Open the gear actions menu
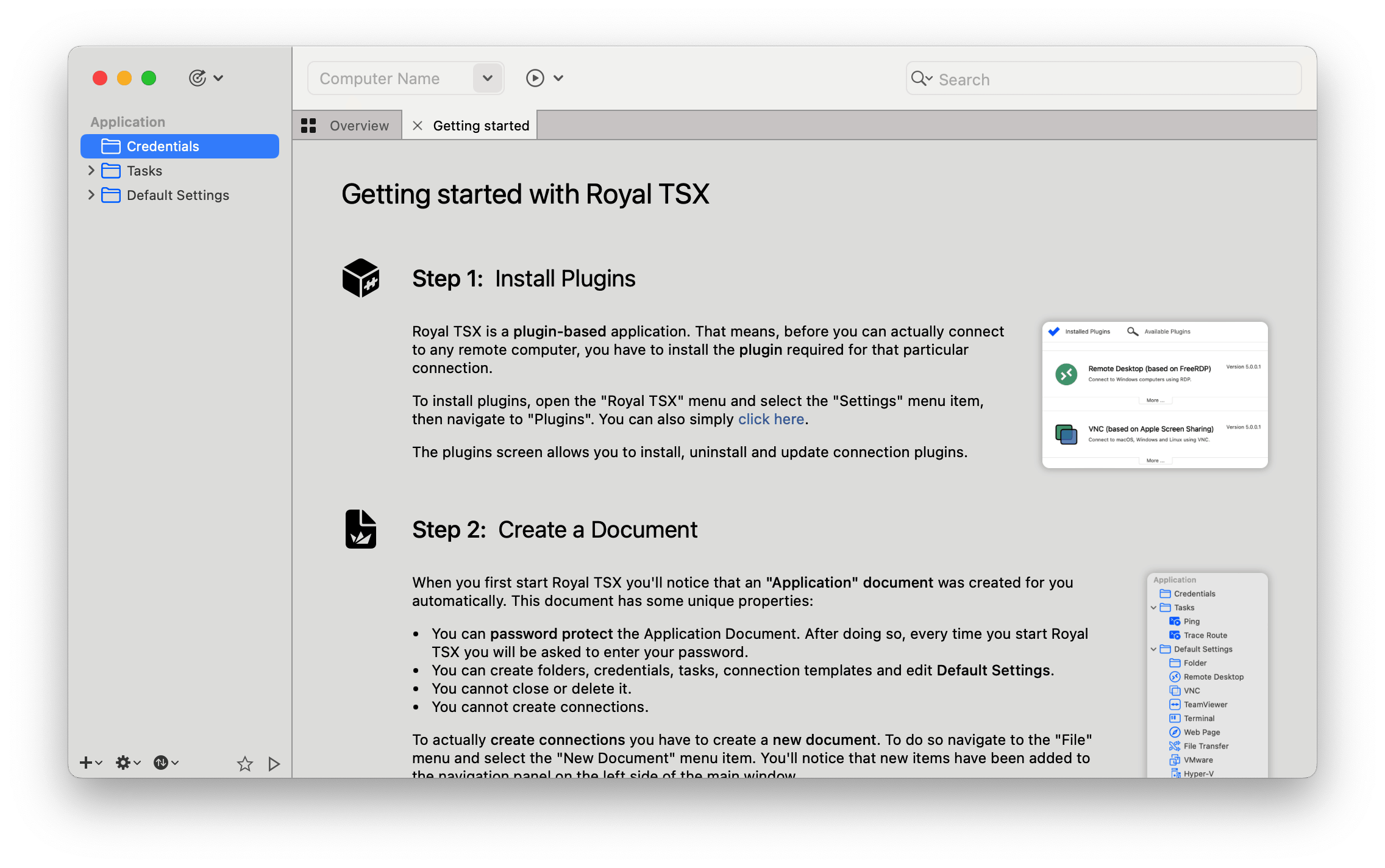This screenshot has height=868, width=1385. pyautogui.click(x=128, y=763)
